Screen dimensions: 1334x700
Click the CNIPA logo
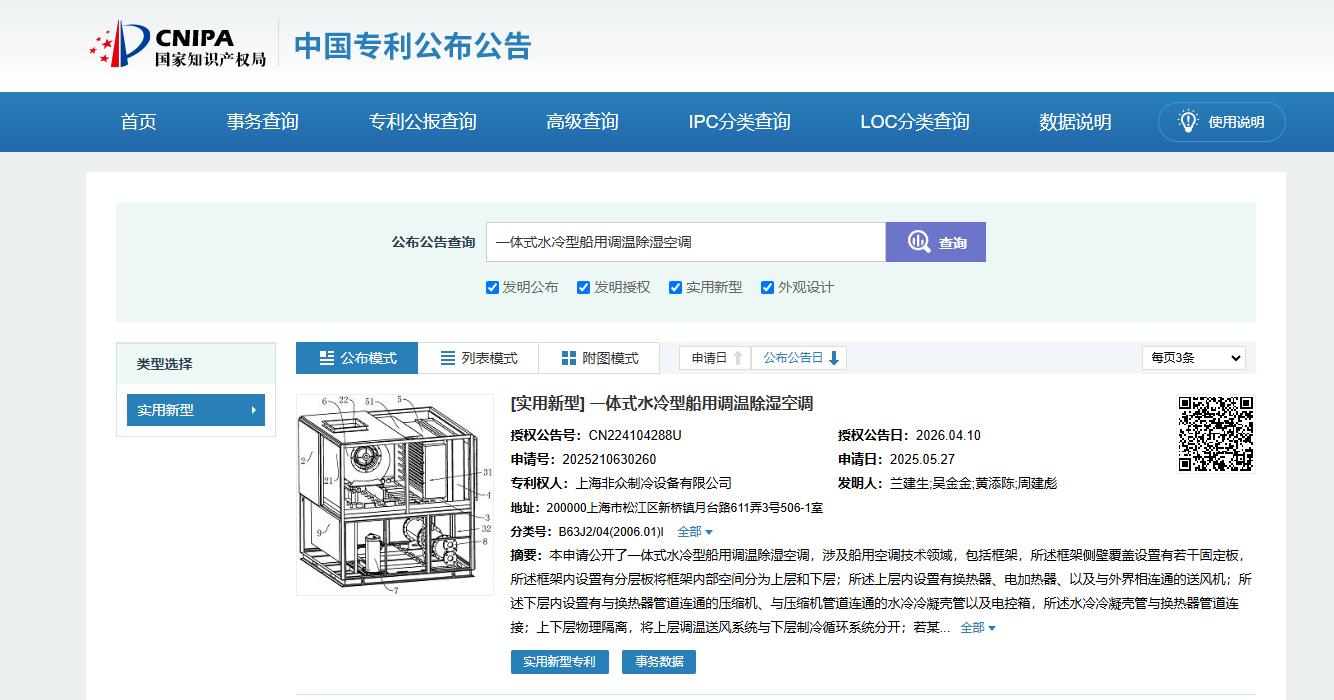[x=178, y=45]
